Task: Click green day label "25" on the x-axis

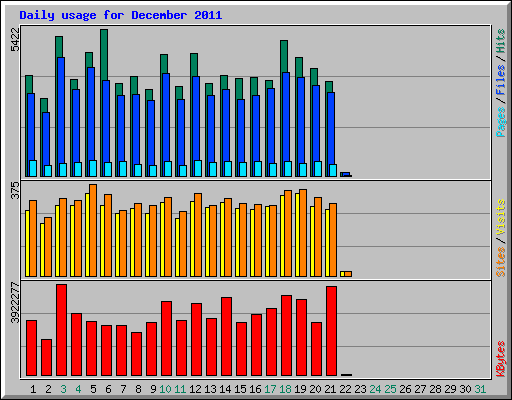Action: (x=390, y=389)
